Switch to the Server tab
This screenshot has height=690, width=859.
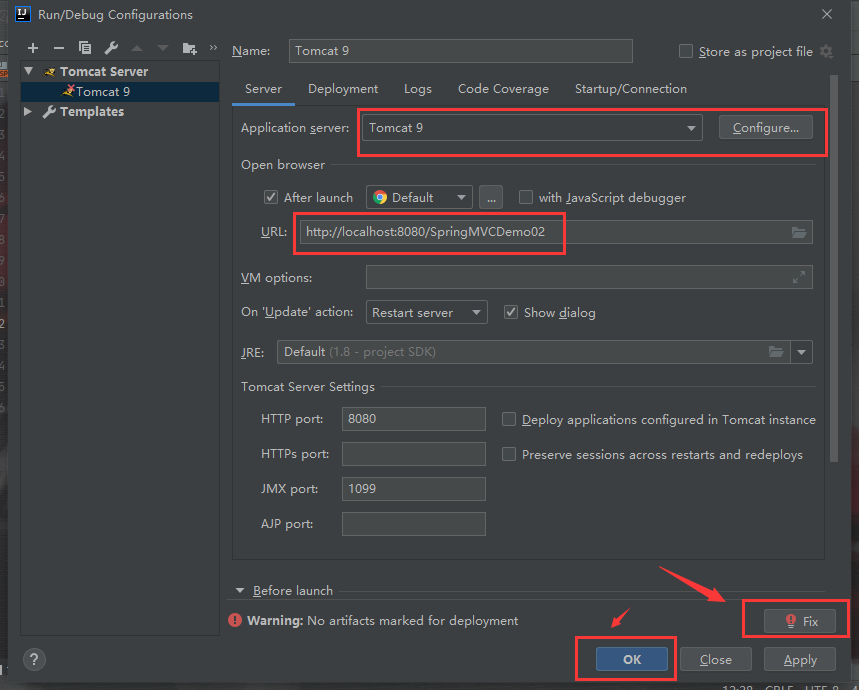coord(264,89)
